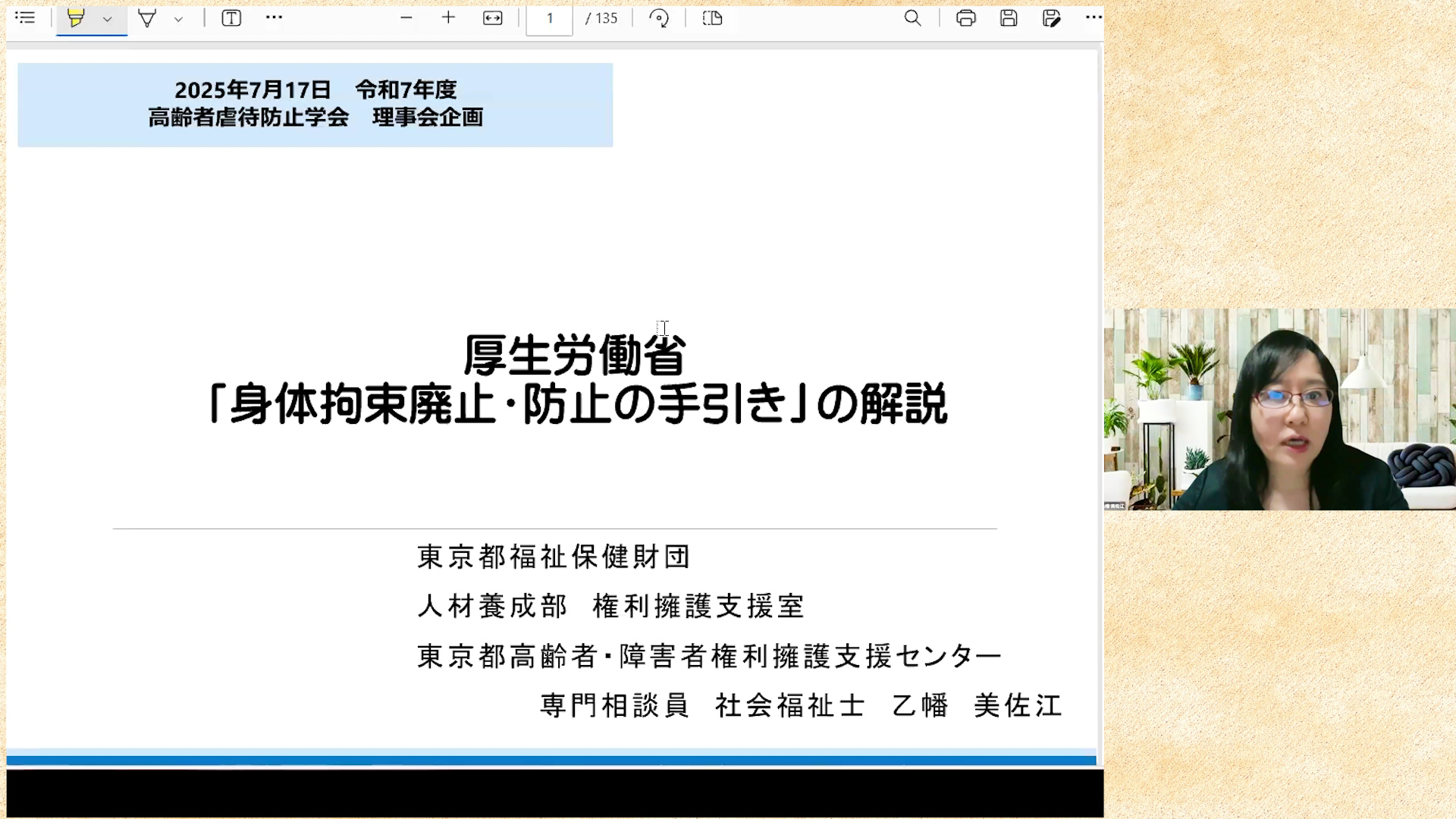This screenshot has height=819, width=1456.
Task: Focus the page number input field
Action: point(550,18)
